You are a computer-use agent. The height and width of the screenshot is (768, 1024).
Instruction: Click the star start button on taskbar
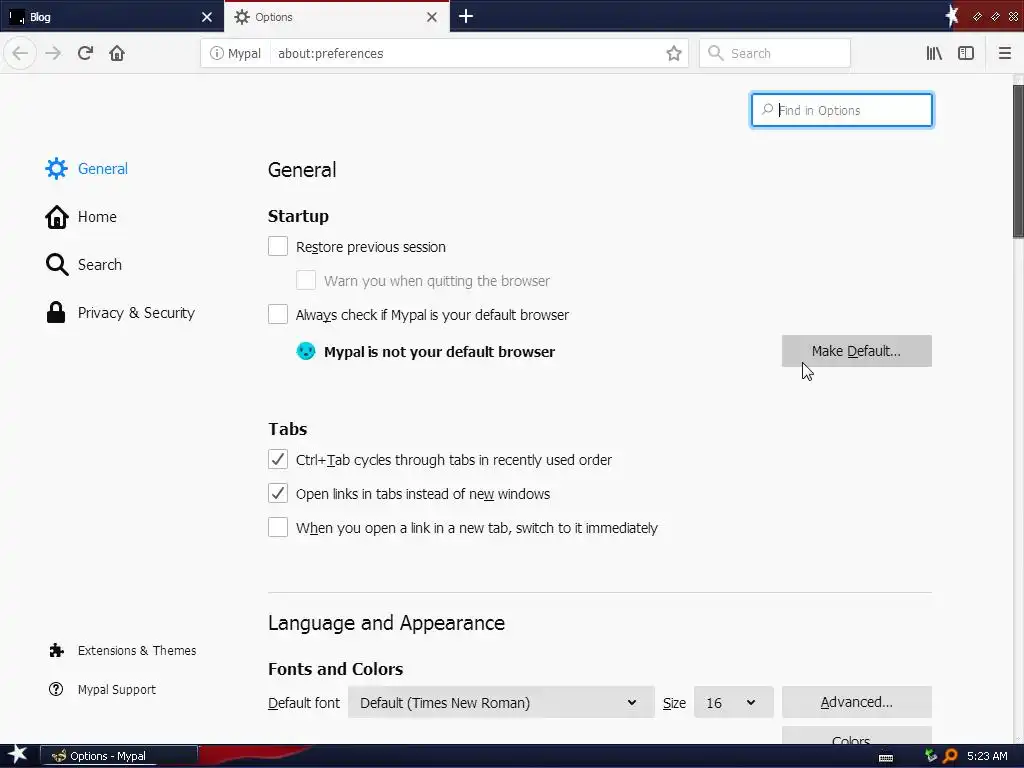pyautogui.click(x=18, y=756)
